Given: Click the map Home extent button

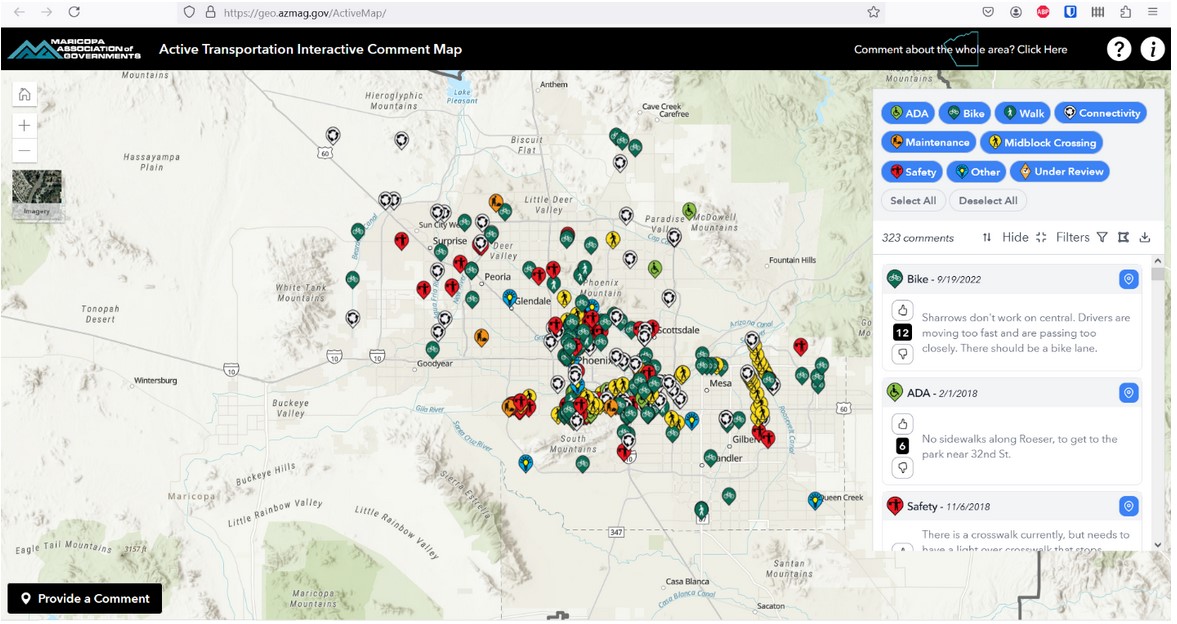Looking at the screenshot, I should pyautogui.click(x=25, y=95).
